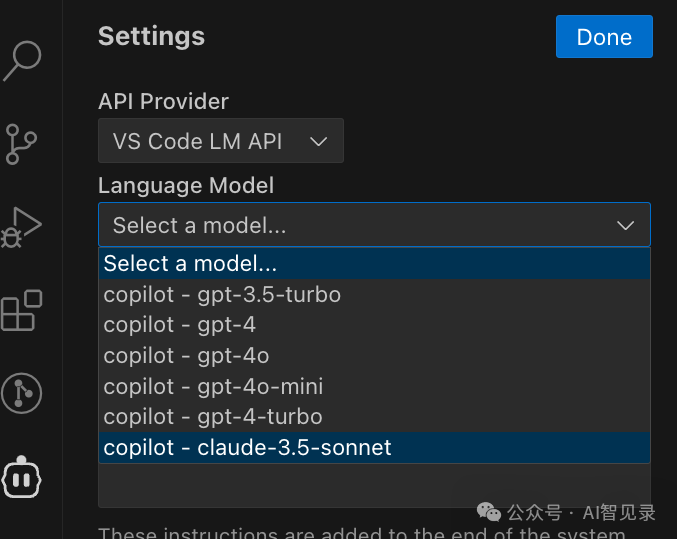Click the text area below the model list
This screenshot has height=539, width=677.
(374, 486)
